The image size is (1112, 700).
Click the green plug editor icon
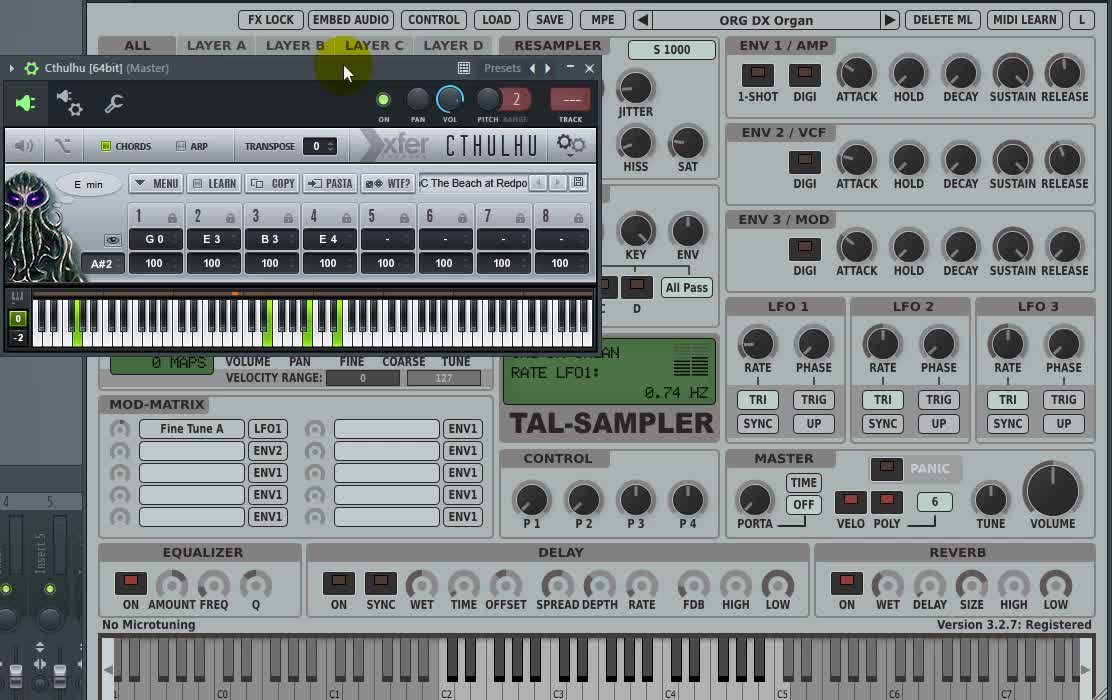point(26,104)
